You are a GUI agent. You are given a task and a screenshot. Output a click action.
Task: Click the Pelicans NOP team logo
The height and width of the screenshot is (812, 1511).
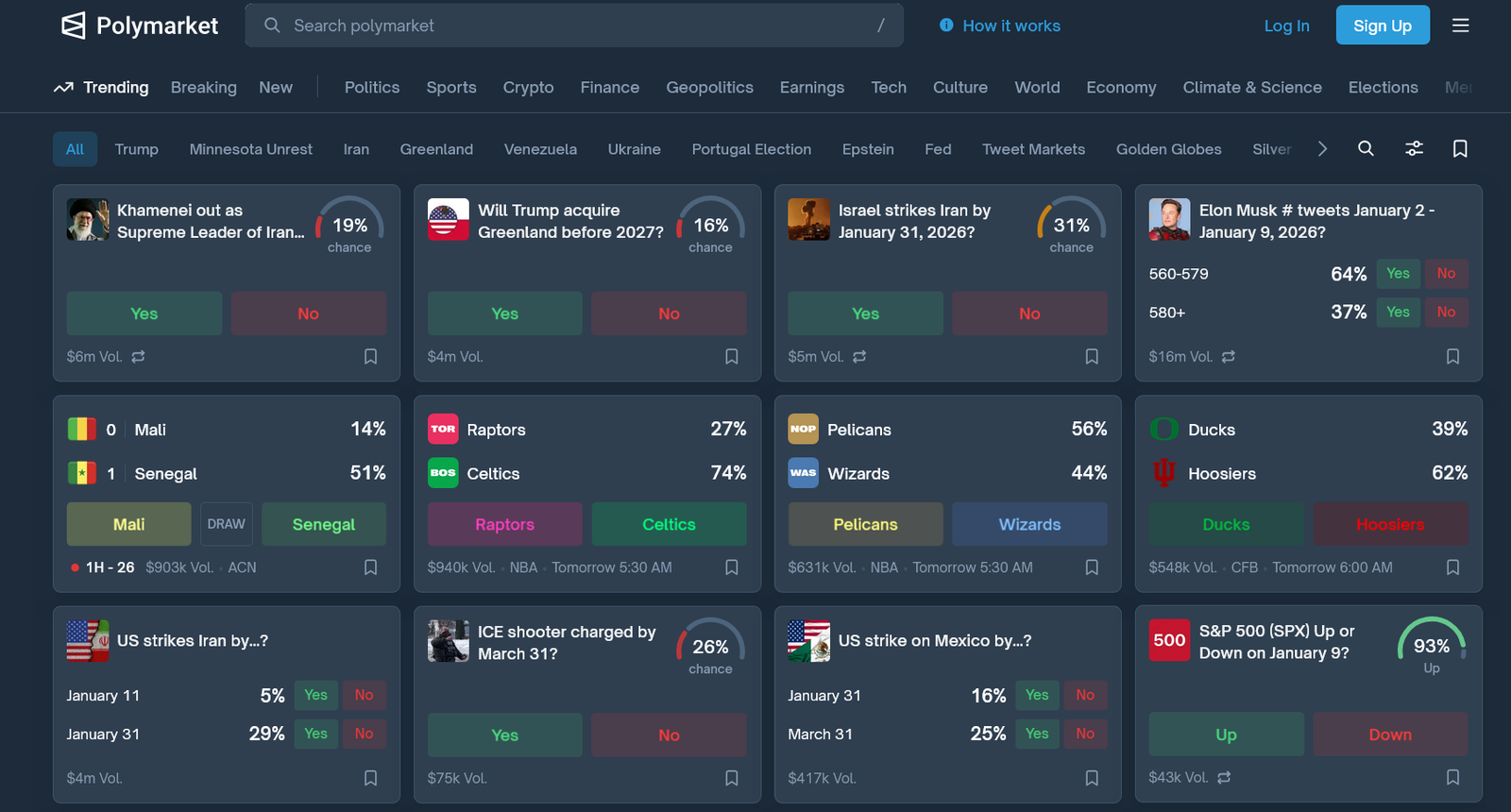click(804, 429)
